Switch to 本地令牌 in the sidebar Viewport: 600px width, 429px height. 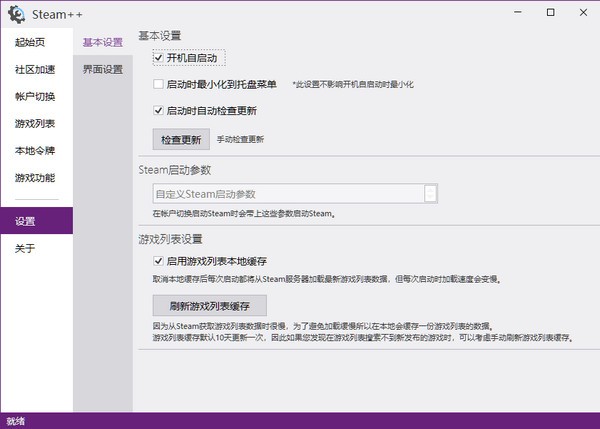(35, 151)
